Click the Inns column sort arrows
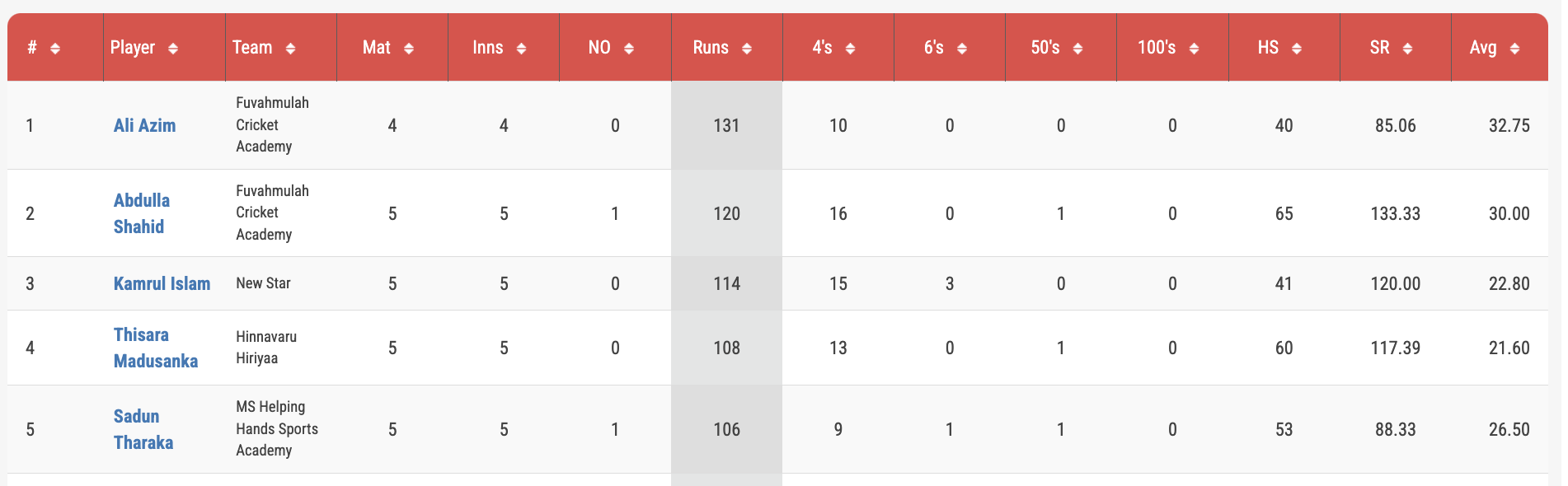The height and width of the screenshot is (486, 1568). [x=521, y=49]
